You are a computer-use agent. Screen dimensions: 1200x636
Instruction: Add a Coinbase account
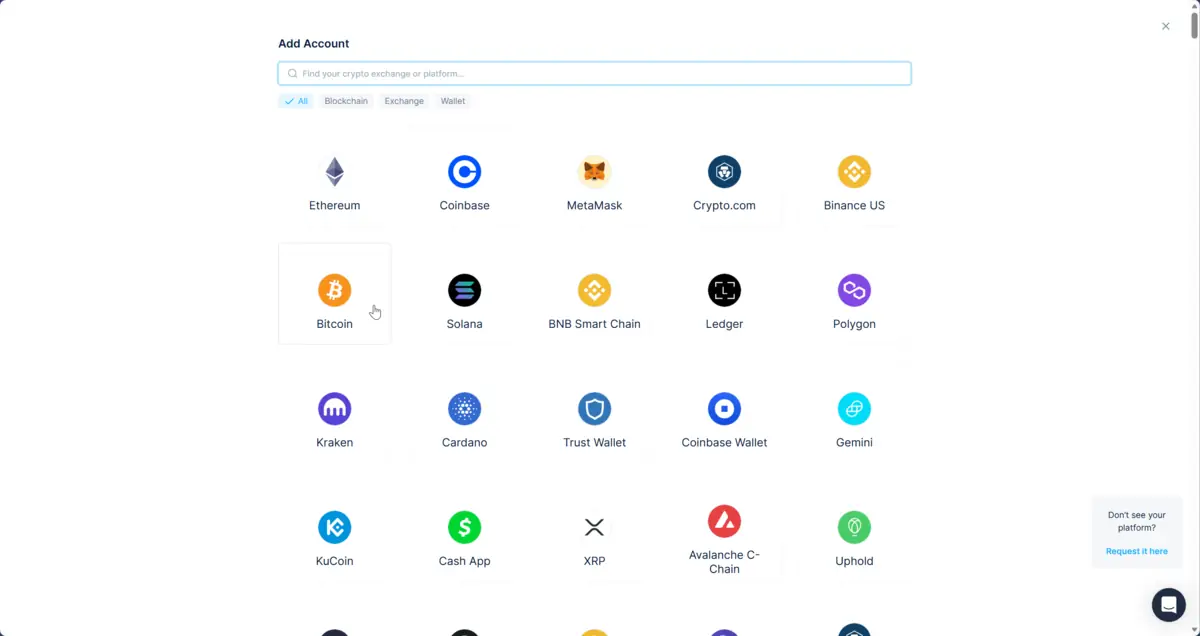(464, 171)
